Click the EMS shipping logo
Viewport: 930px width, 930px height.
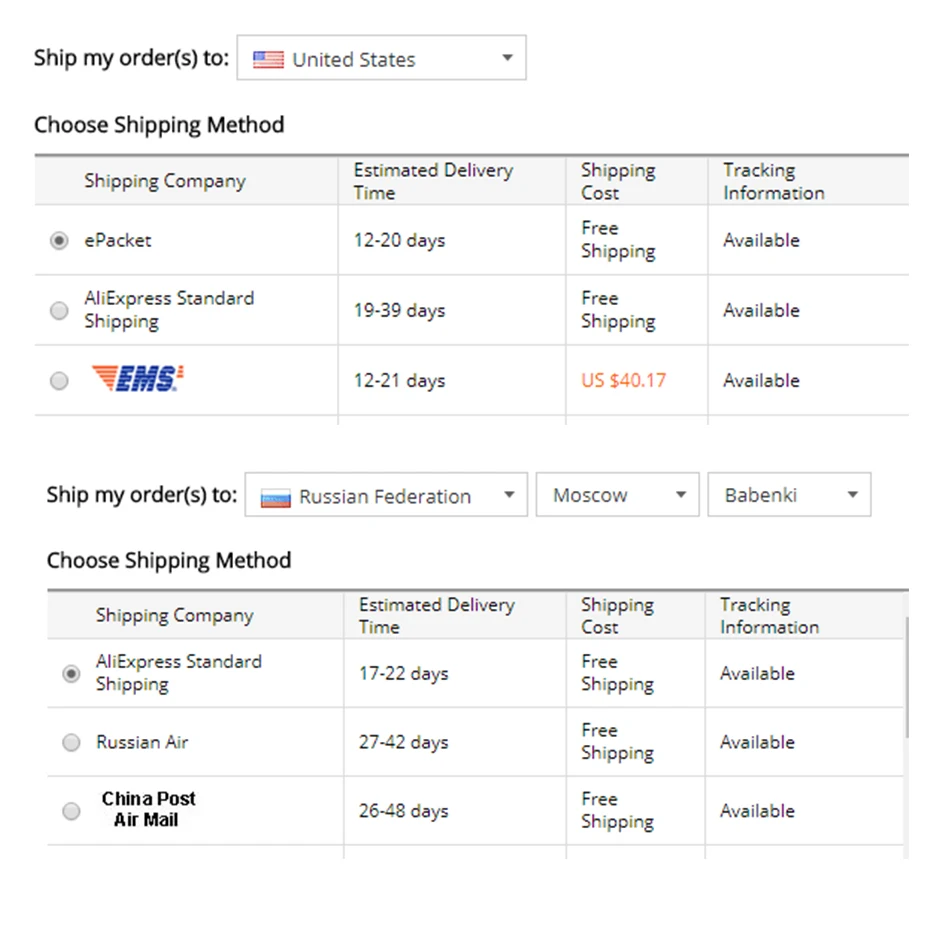(x=138, y=380)
